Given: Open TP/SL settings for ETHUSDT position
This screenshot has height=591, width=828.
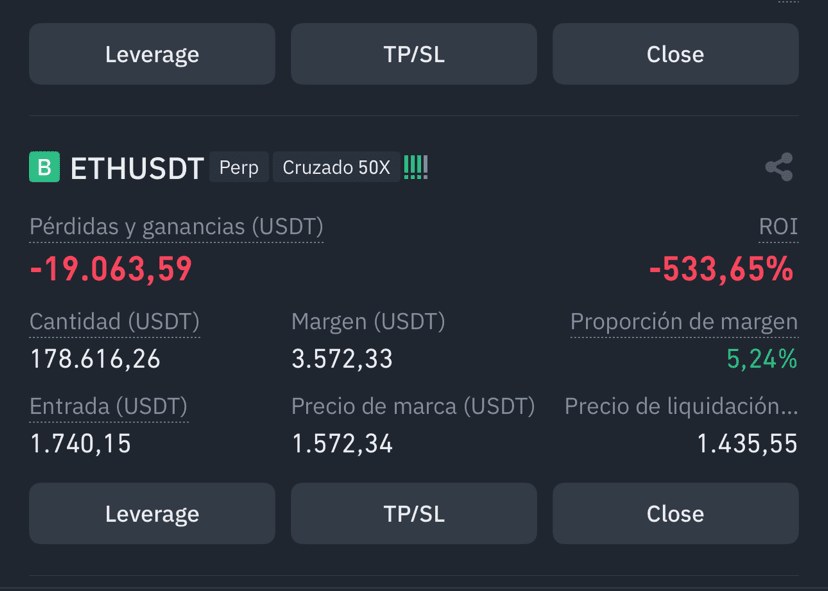Looking at the screenshot, I should coord(414,513).
